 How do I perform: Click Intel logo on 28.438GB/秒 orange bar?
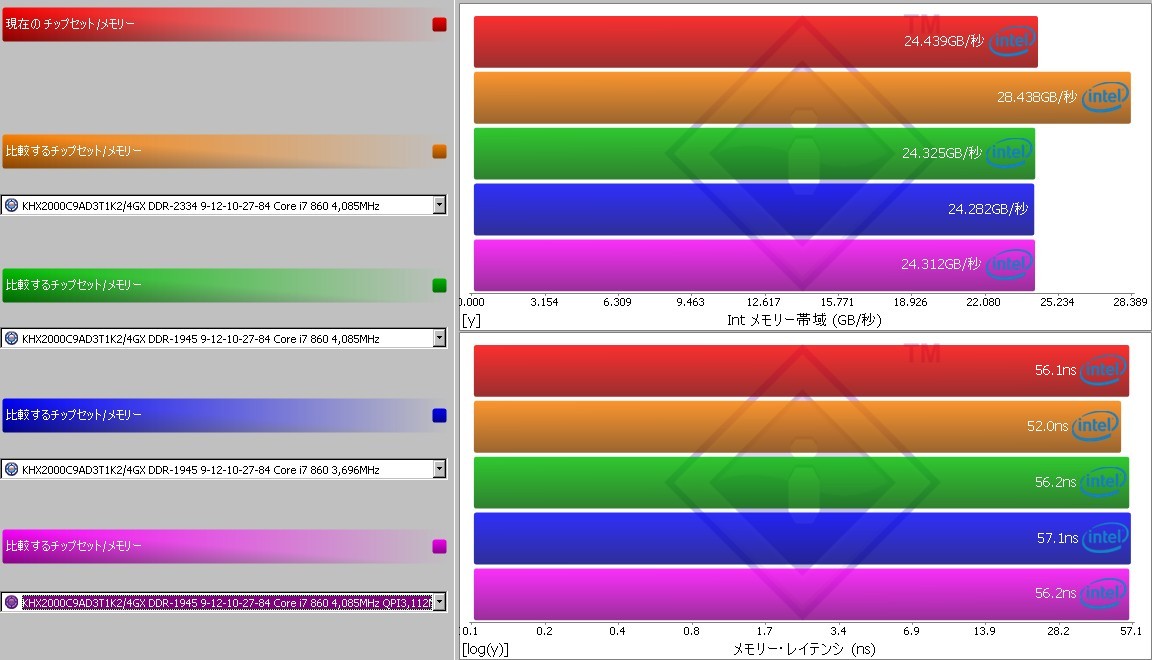pyautogui.click(x=1105, y=96)
